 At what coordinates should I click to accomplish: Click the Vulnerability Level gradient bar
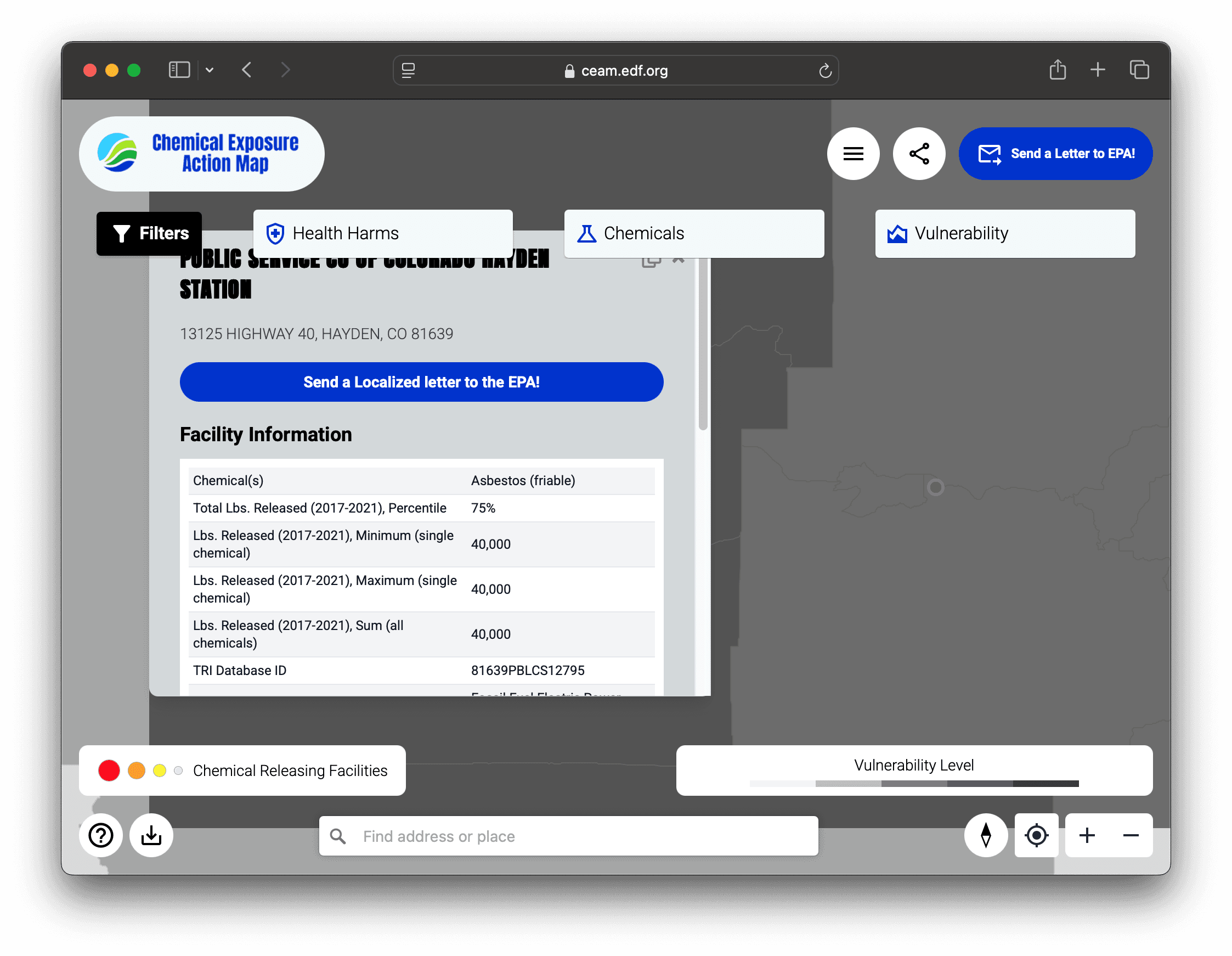coord(914,783)
